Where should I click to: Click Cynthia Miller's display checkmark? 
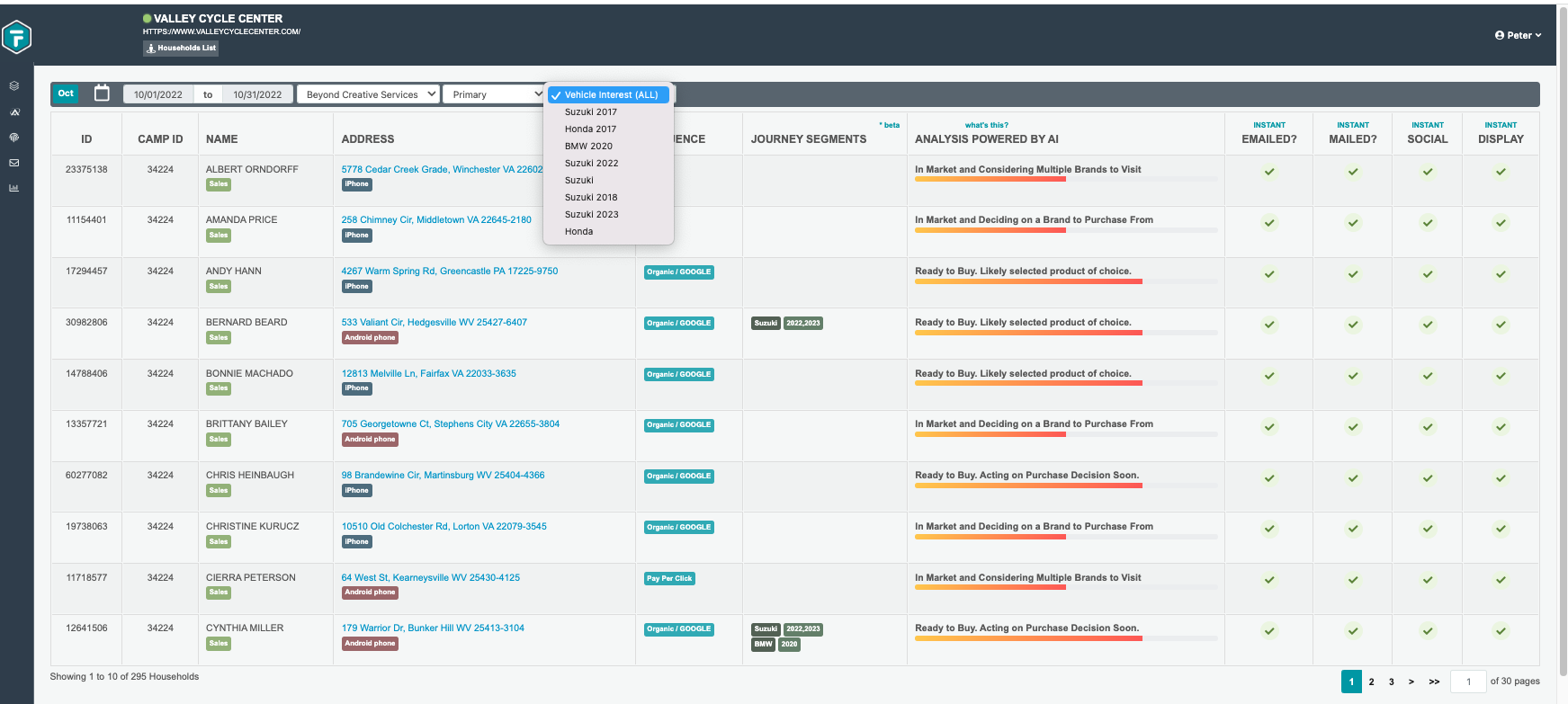1500,631
